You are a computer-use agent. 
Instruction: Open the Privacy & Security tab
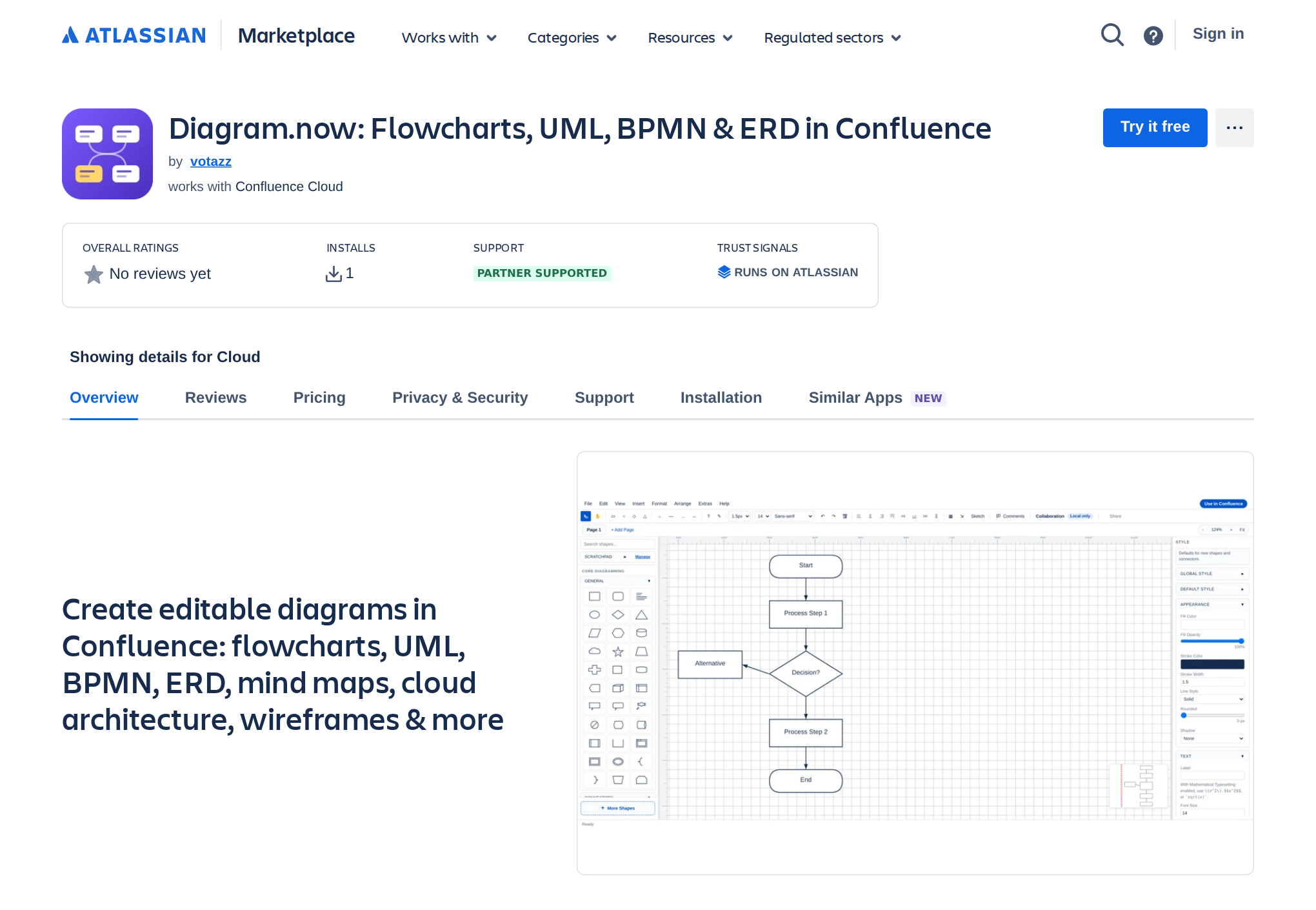pos(460,398)
